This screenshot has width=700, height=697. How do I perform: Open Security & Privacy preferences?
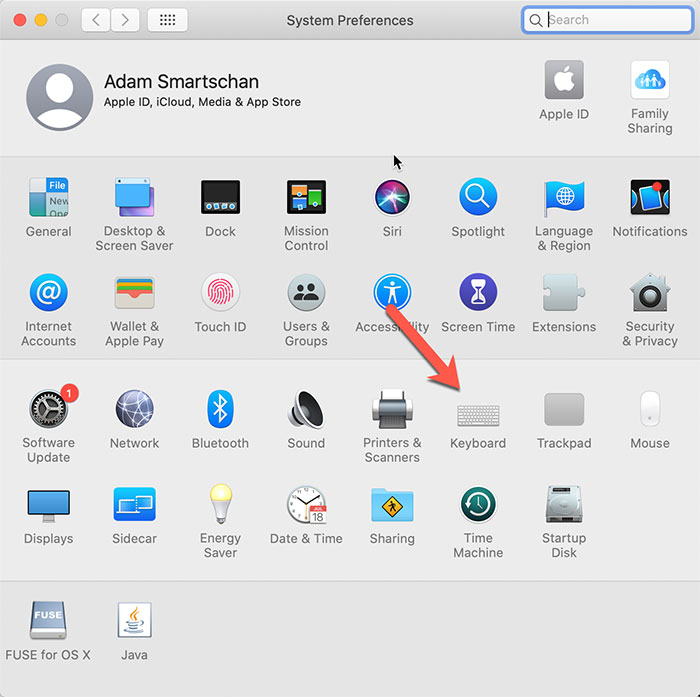(x=650, y=292)
